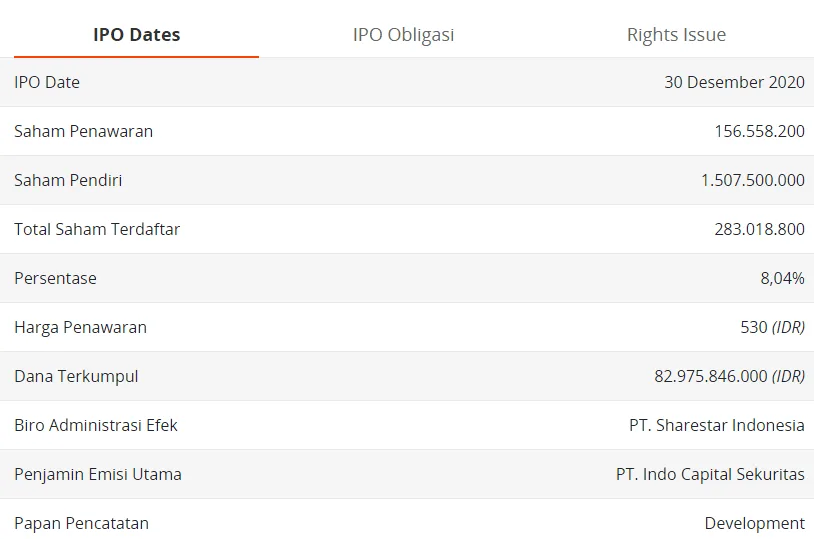The width and height of the screenshot is (814, 539).
Task: Open the IPO Obligasi tab
Action: click(x=403, y=35)
